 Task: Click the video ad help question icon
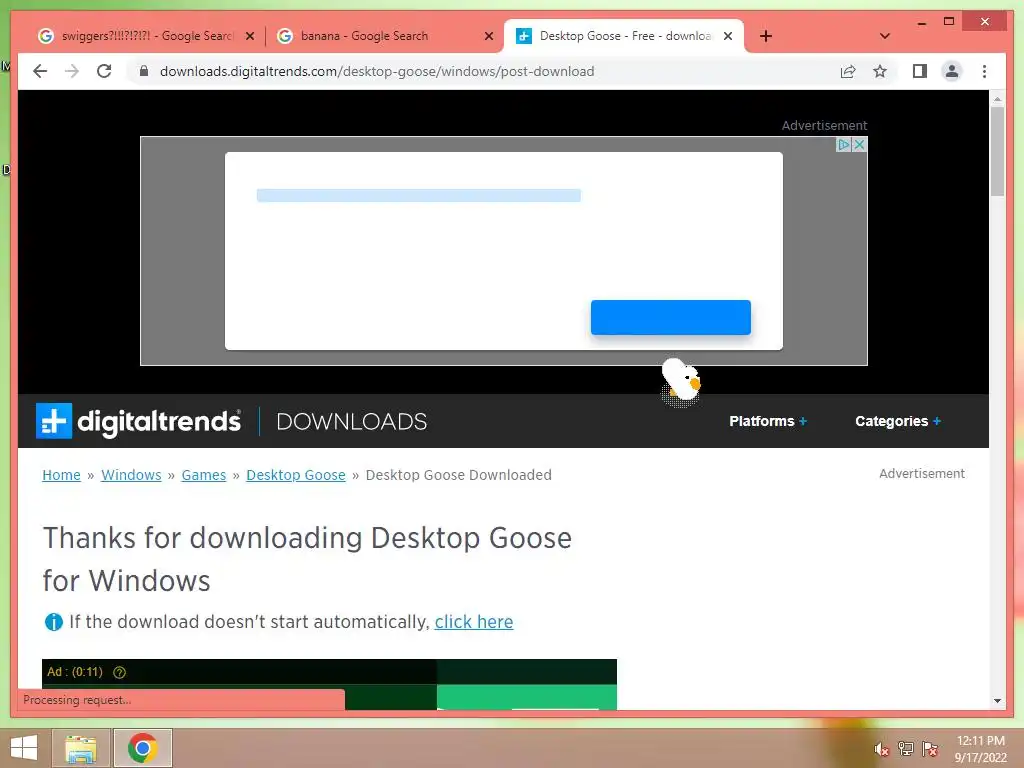pyautogui.click(x=120, y=672)
